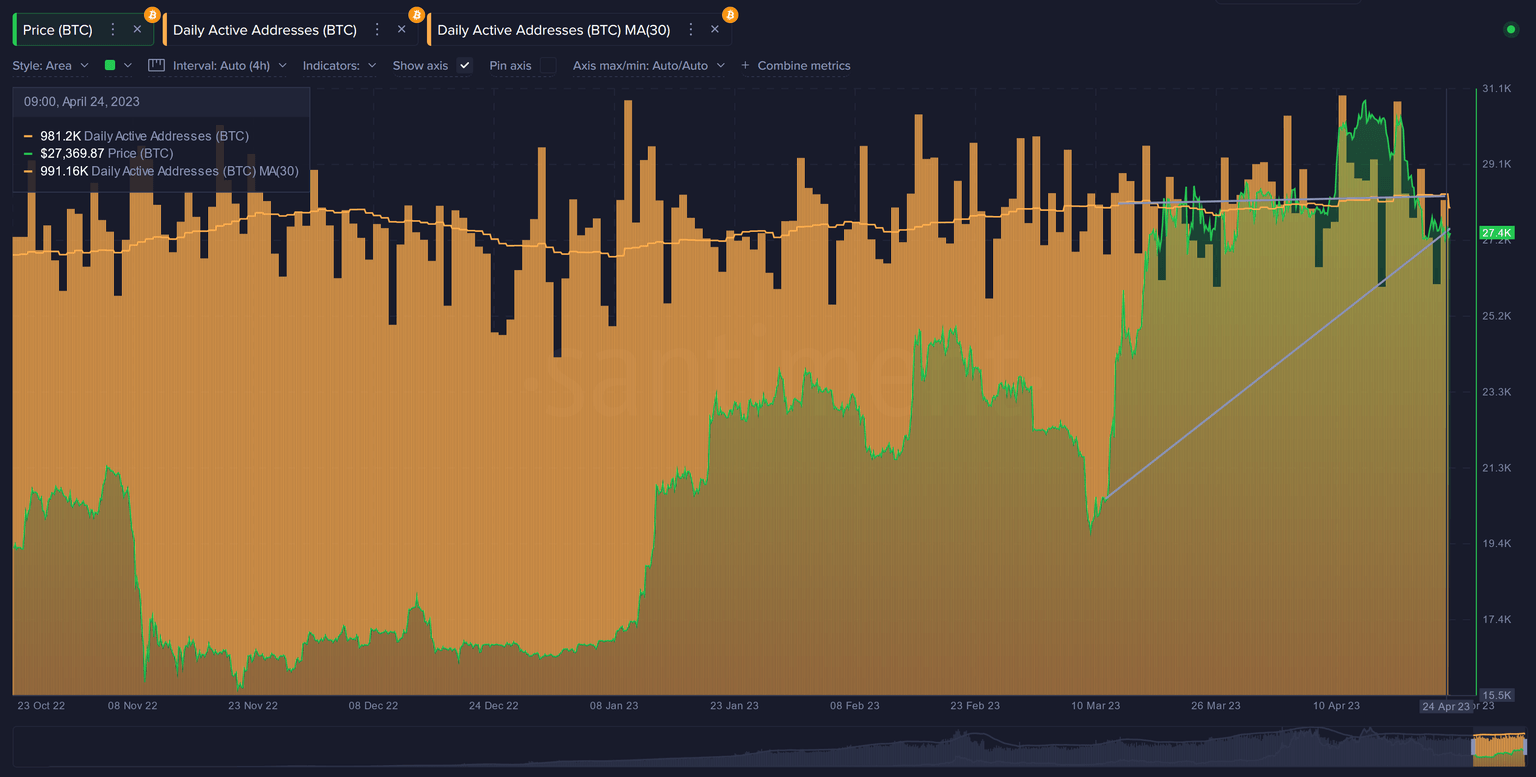Image resolution: width=1536 pixels, height=777 pixels.
Task: Uncheck the Show axis checkbox
Action: coord(464,65)
